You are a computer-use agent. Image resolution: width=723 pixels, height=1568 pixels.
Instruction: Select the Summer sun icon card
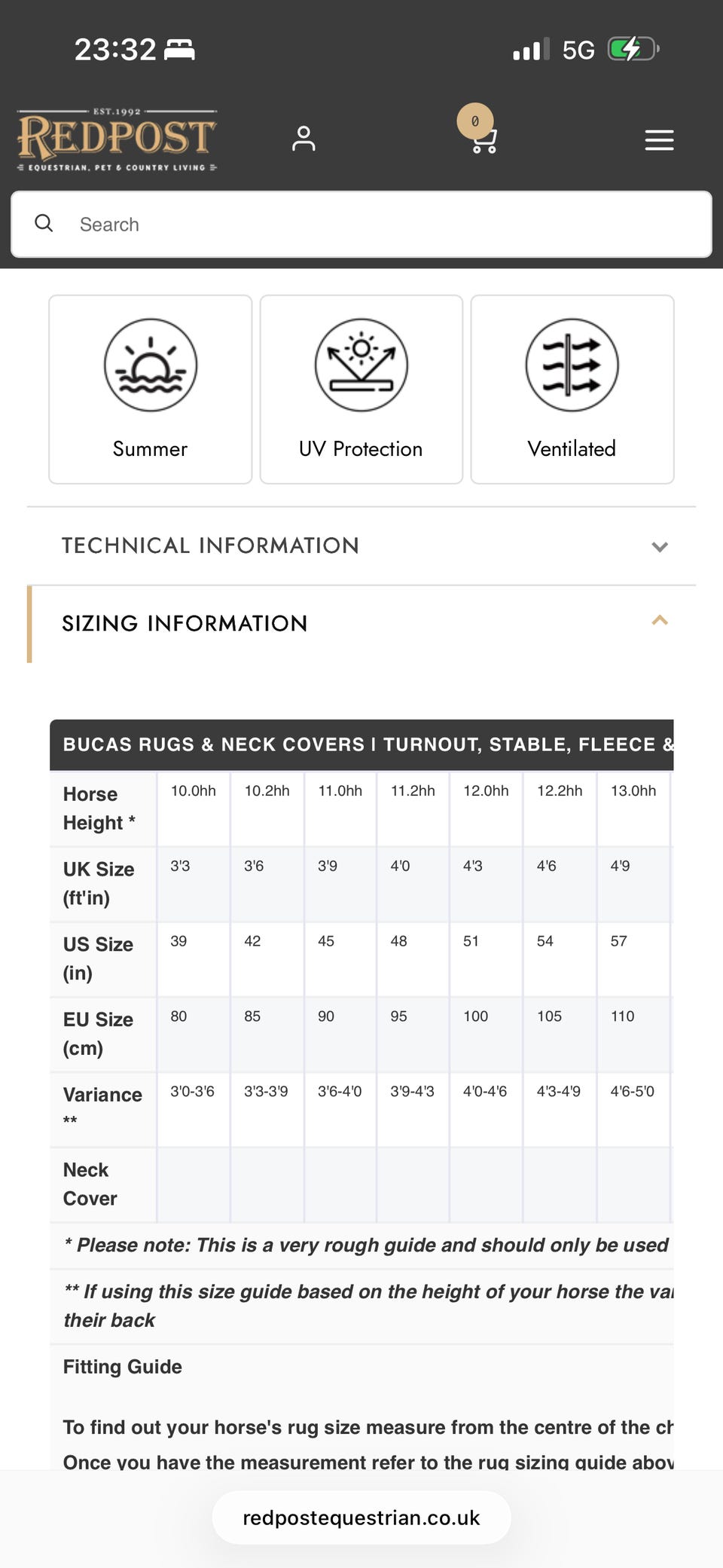(151, 389)
